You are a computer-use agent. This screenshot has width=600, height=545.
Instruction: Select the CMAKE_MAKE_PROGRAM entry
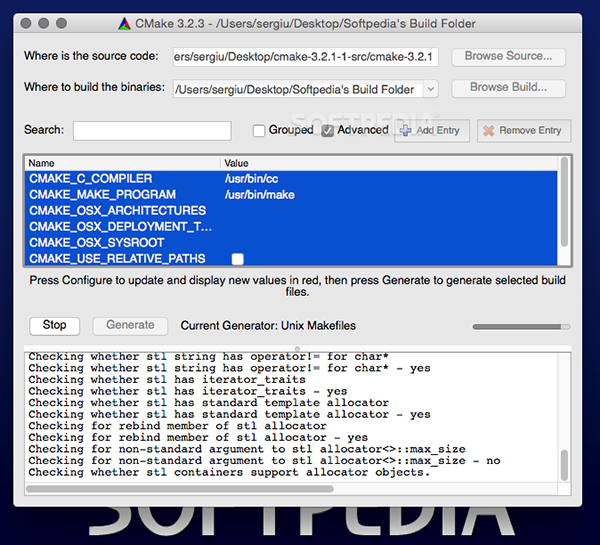pos(103,195)
